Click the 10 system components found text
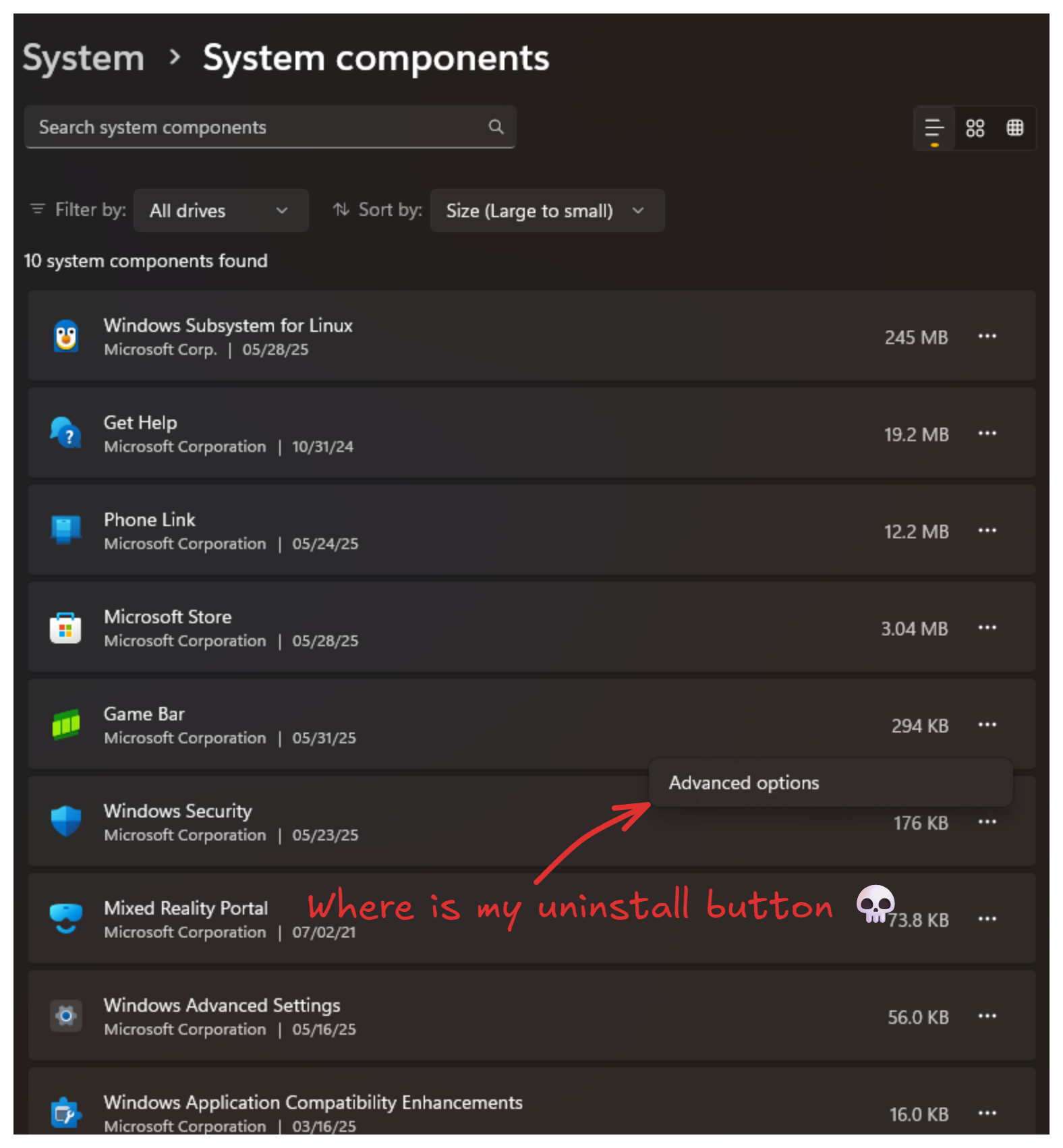The height and width of the screenshot is (1148, 1063). (146, 261)
